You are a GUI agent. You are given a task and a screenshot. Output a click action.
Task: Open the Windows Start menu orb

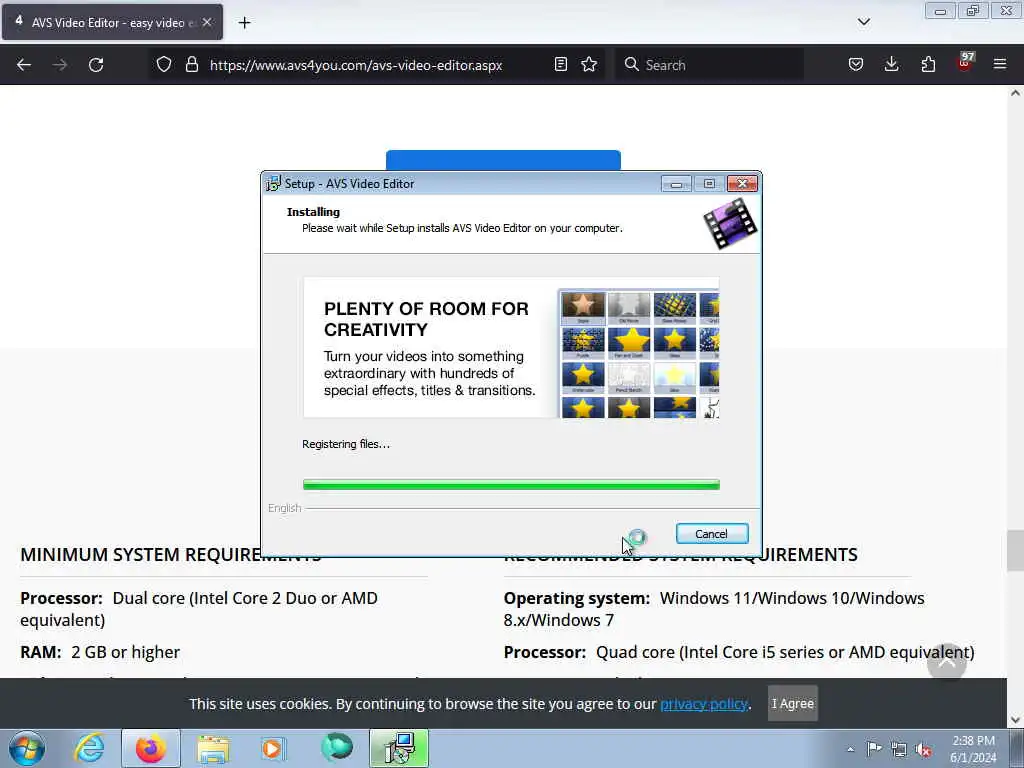[x=27, y=748]
